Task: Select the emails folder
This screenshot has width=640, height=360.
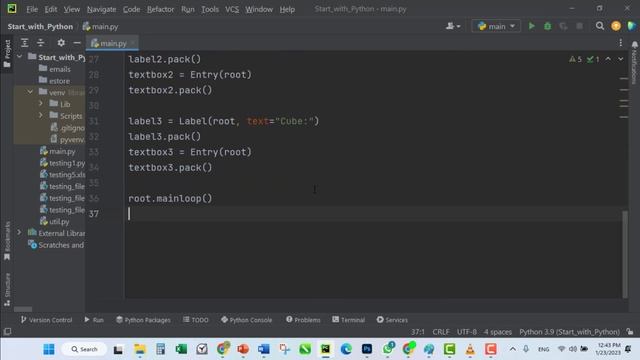Action: 60,69
